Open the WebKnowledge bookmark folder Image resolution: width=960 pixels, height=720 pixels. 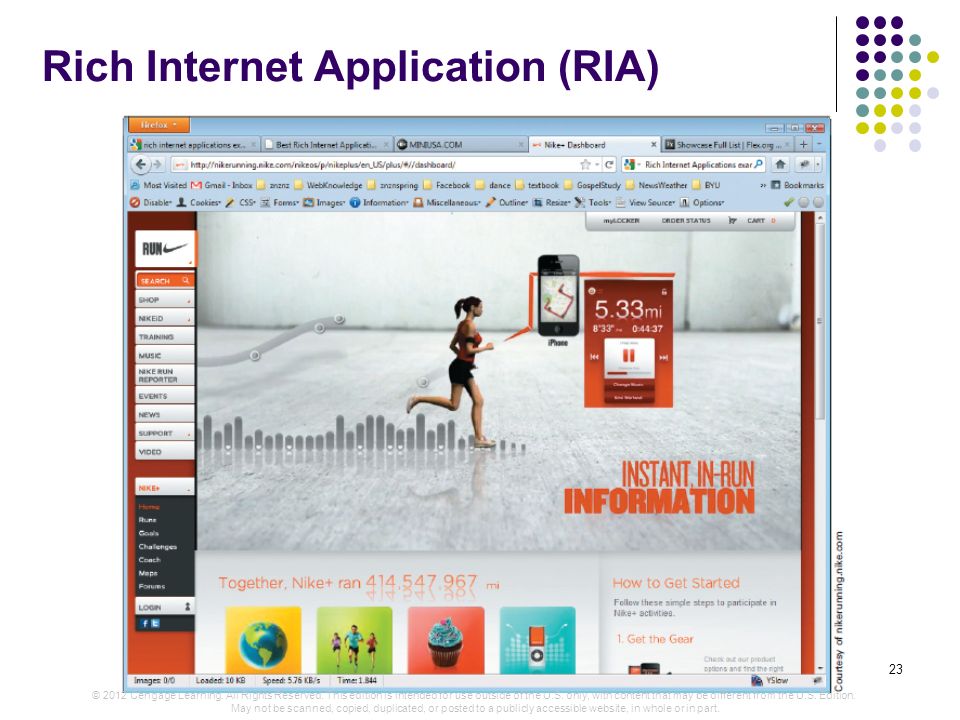point(328,185)
